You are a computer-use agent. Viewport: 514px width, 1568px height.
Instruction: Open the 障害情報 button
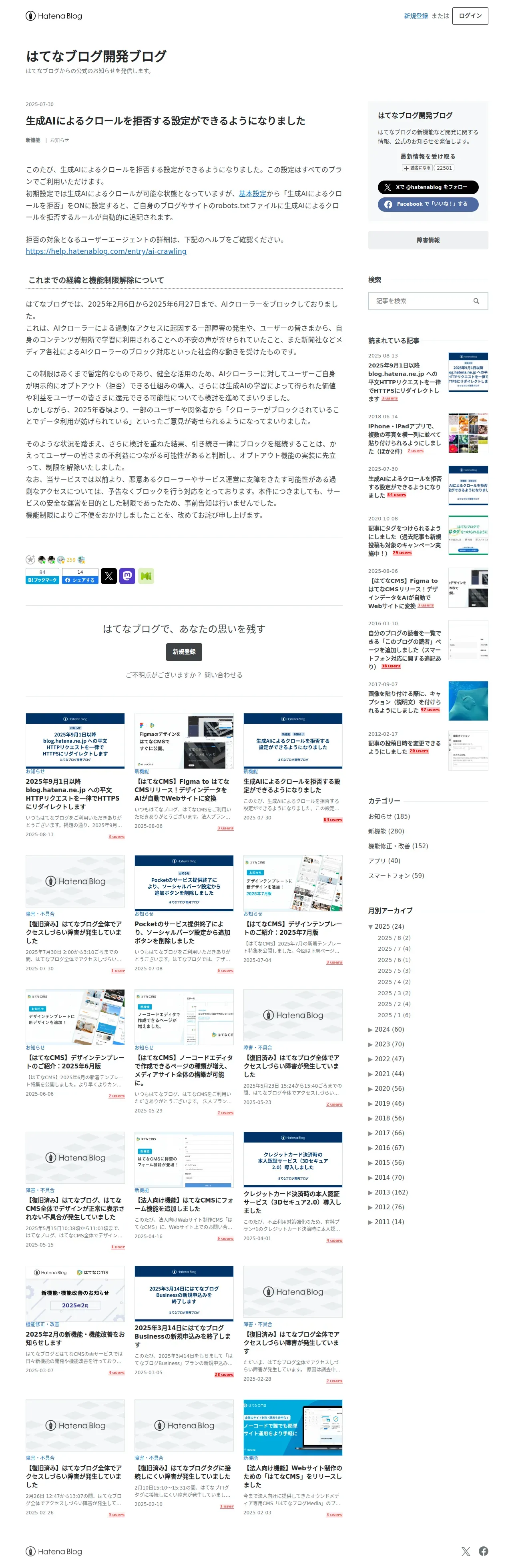[428, 241]
